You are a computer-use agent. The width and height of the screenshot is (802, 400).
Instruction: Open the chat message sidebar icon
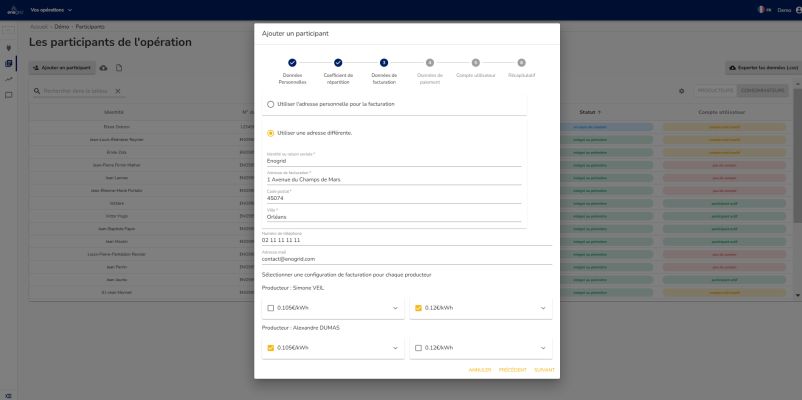point(8,95)
